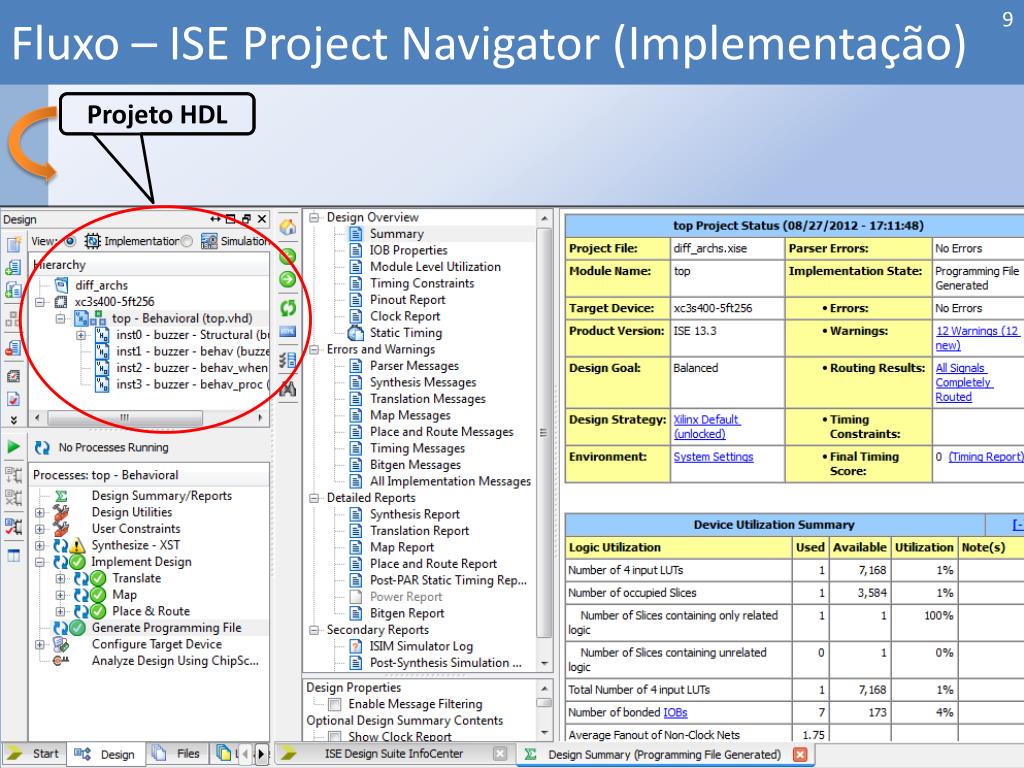Show more panel tabs with right arrow
This screenshot has height=768, width=1024.
261,754
